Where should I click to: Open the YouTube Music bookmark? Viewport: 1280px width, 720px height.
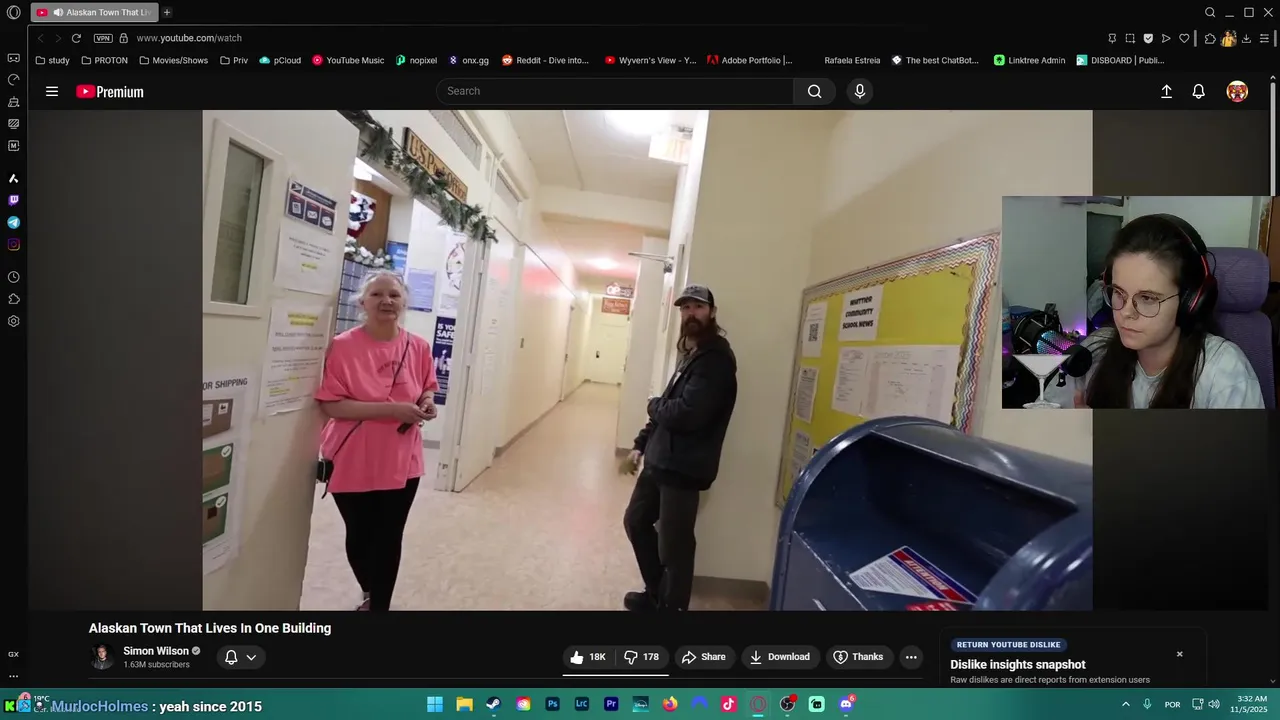348,60
